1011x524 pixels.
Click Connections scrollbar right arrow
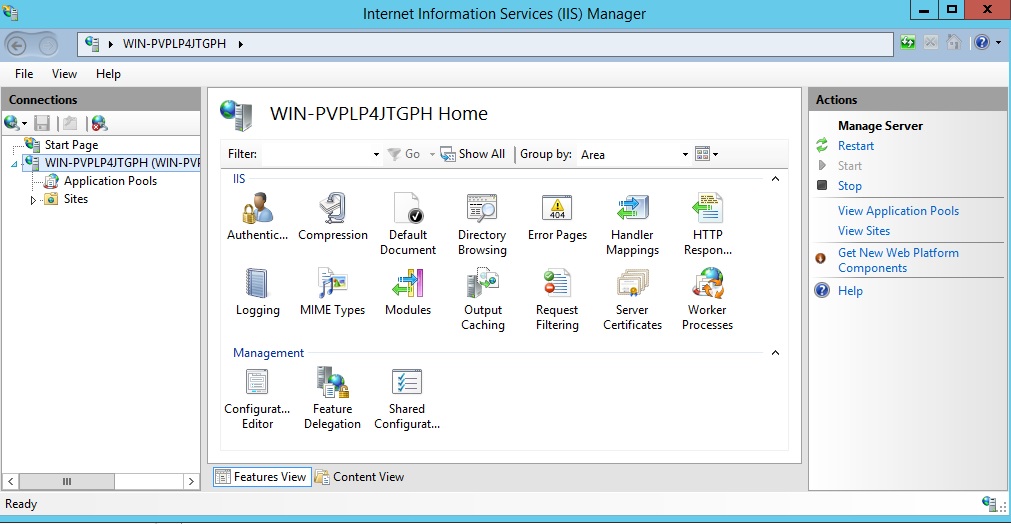click(x=191, y=481)
